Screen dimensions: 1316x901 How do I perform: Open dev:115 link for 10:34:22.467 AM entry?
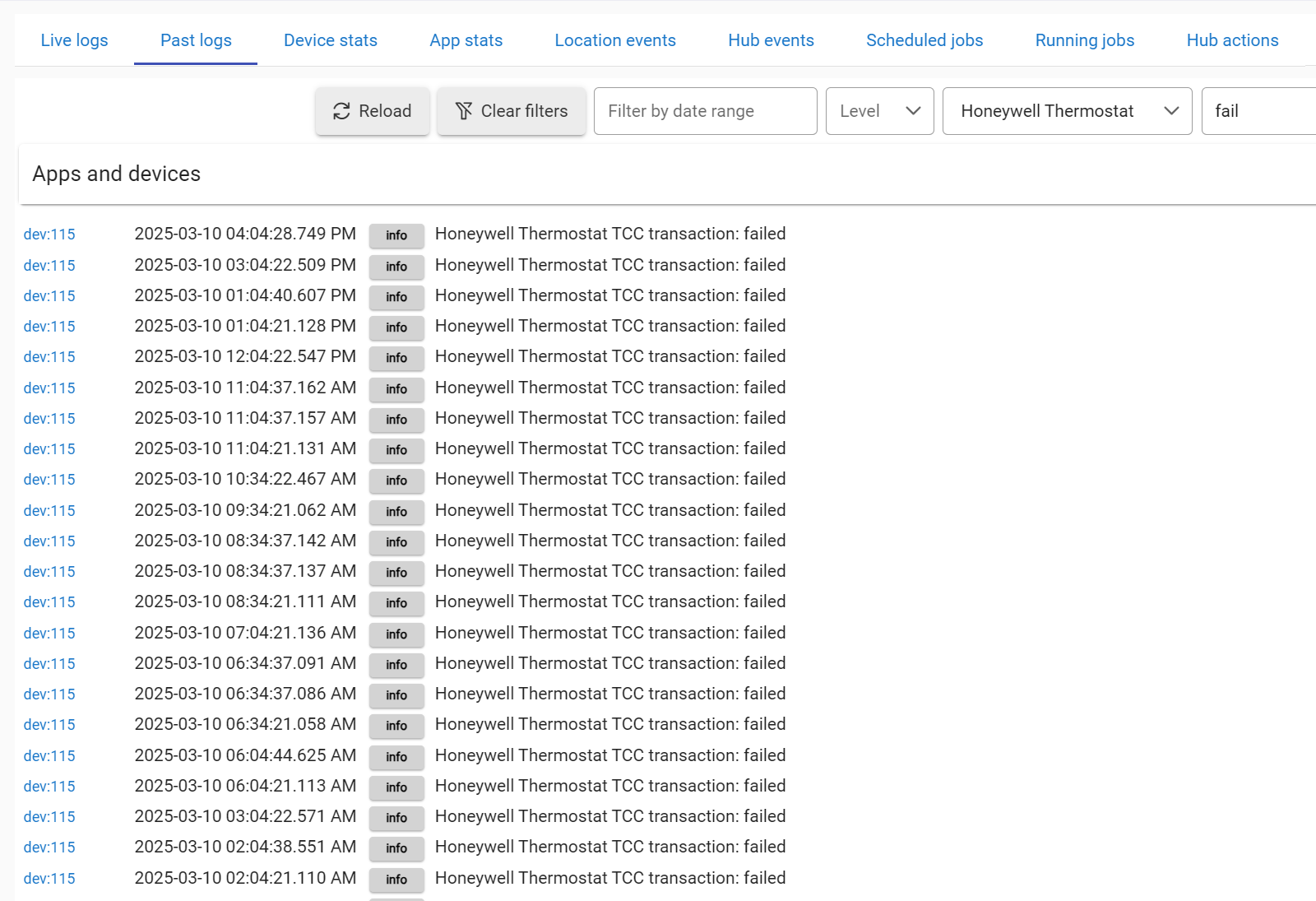(49, 480)
